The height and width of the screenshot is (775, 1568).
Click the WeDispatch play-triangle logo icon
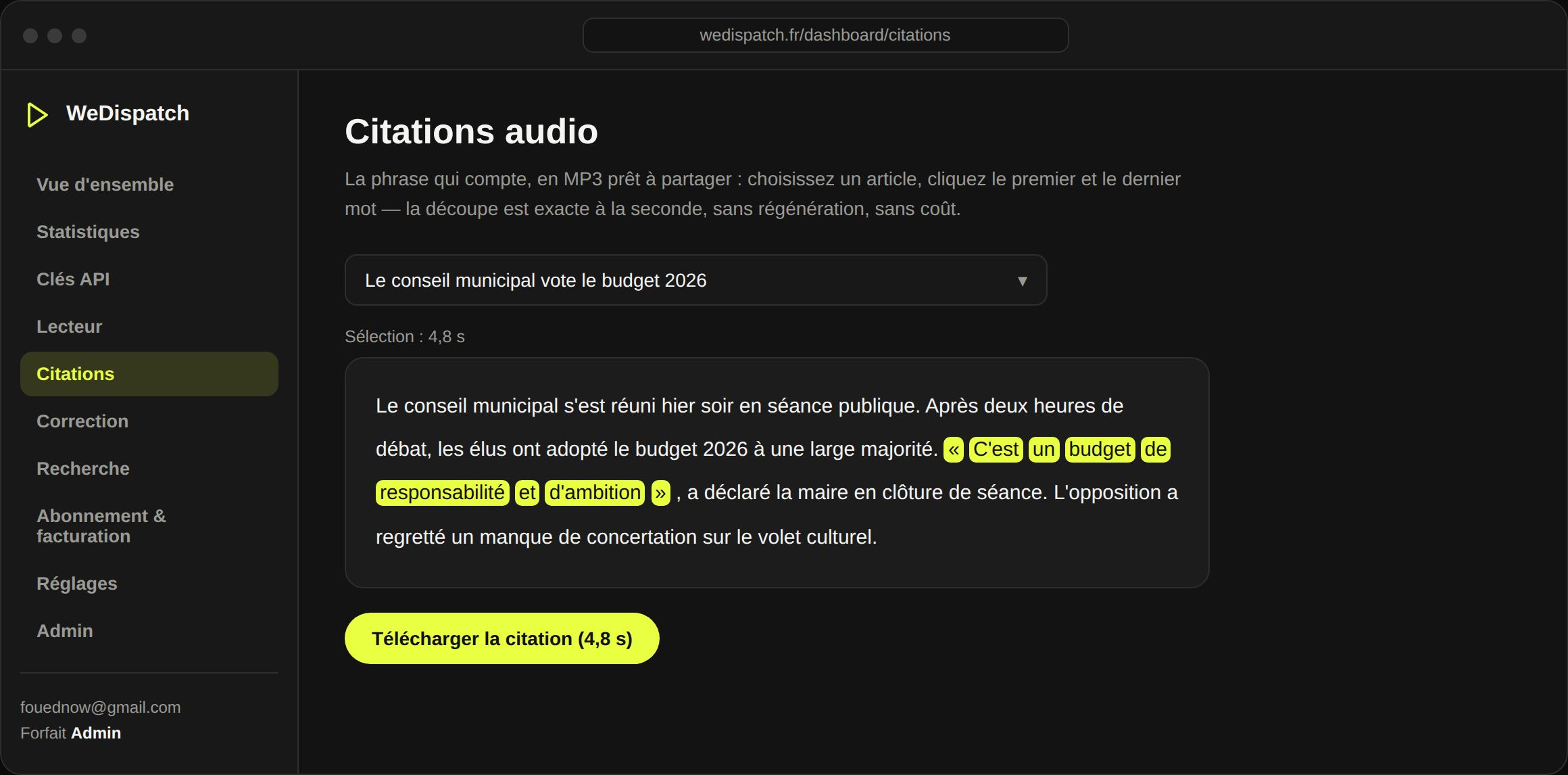click(37, 114)
